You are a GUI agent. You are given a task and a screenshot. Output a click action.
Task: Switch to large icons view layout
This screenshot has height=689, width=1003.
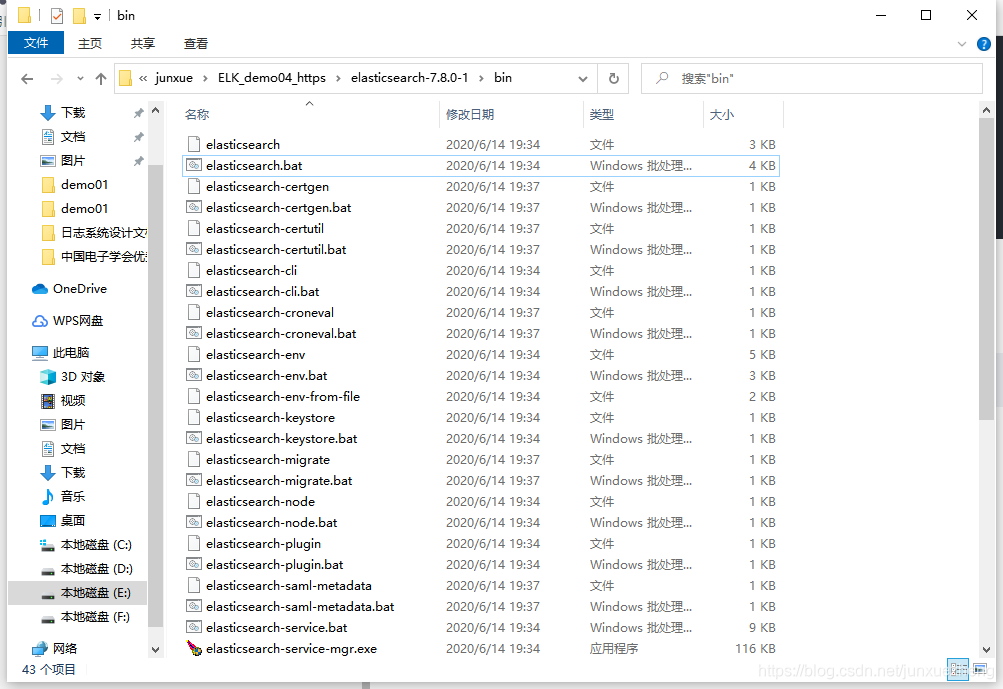coord(980,670)
